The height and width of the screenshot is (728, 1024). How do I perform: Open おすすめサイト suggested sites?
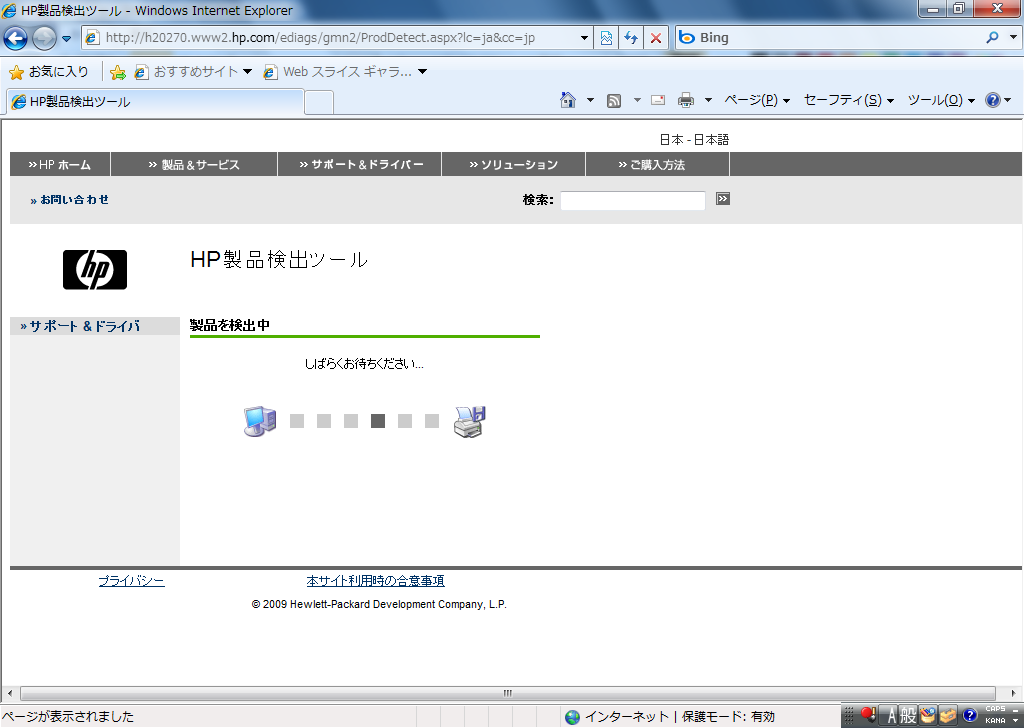pos(193,72)
